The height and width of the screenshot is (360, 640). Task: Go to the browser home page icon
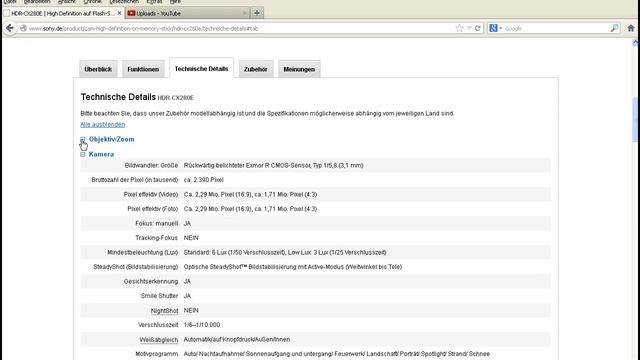coord(631,28)
